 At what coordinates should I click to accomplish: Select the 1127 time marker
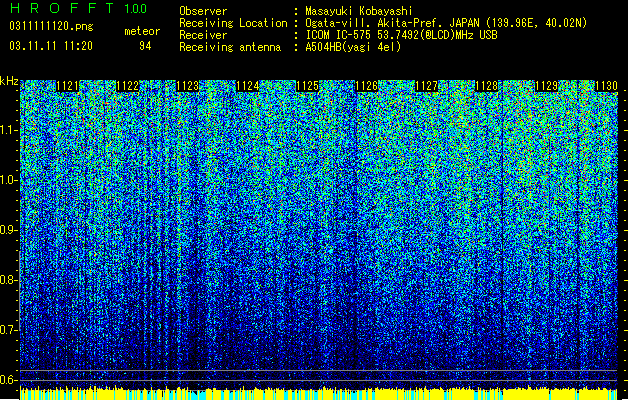pyautogui.click(x=426, y=86)
